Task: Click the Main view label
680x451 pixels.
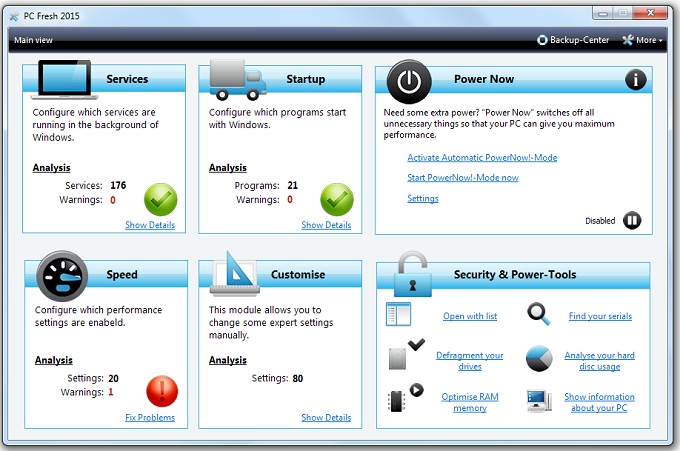Action: tap(33, 40)
